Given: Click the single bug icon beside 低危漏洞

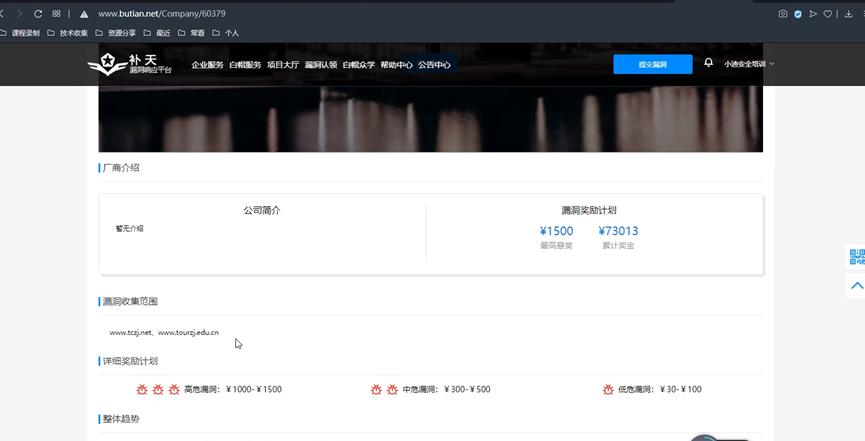Looking at the screenshot, I should coord(608,390).
